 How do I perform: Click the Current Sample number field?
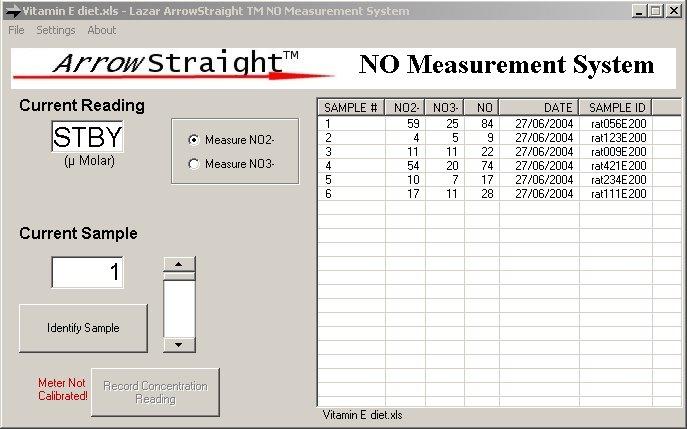[87, 272]
